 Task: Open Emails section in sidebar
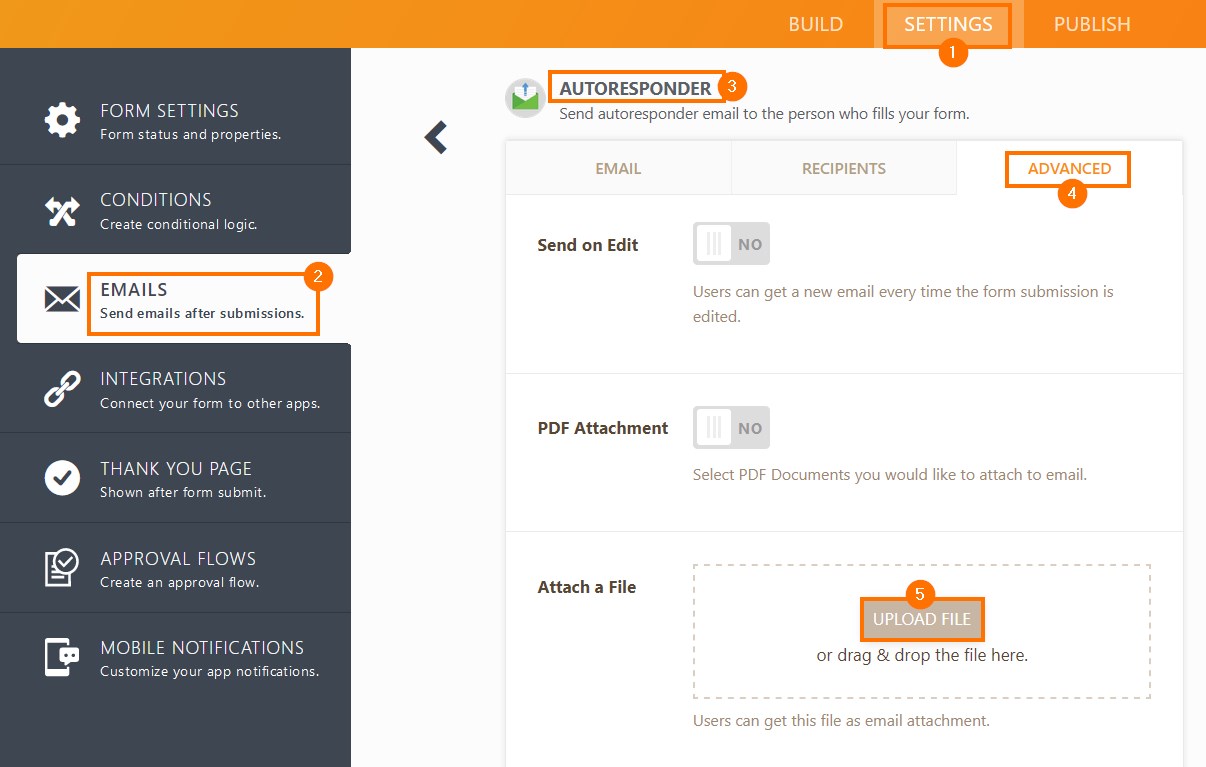coord(183,299)
